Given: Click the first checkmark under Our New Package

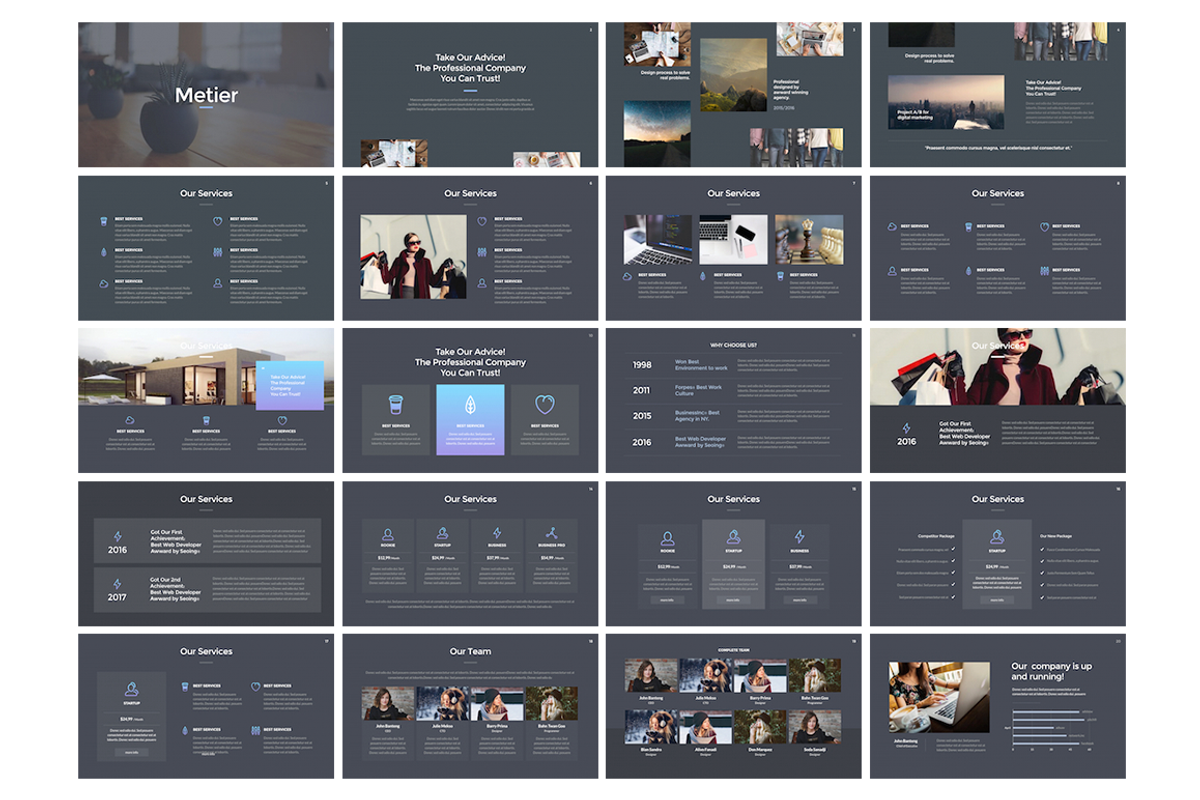Looking at the screenshot, I should coord(1043,549).
